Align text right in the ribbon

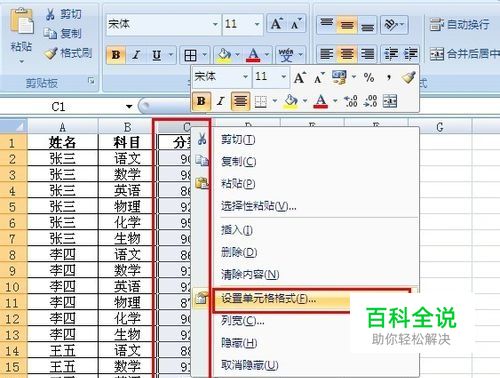click(x=367, y=54)
